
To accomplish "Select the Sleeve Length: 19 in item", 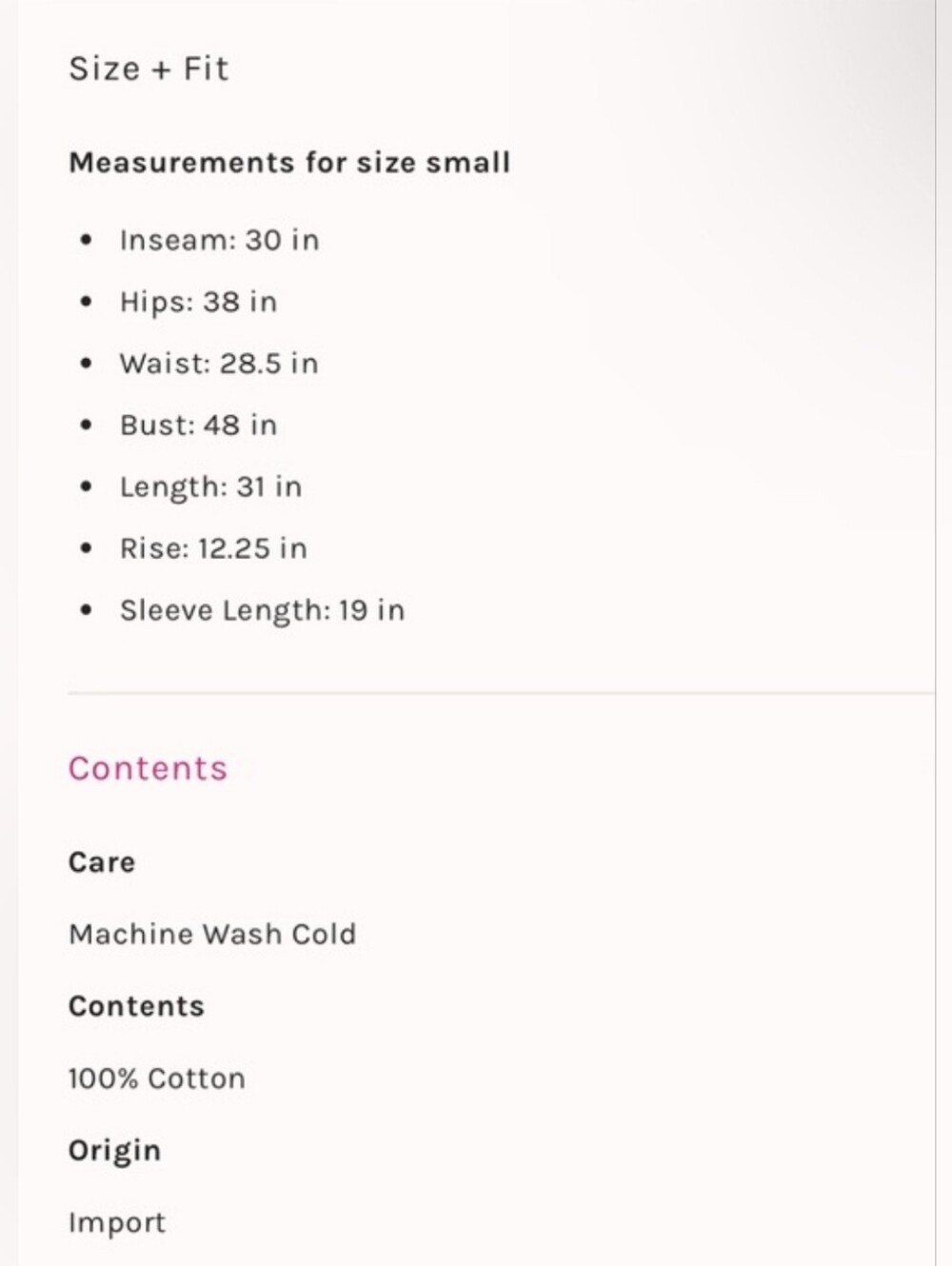I will [262, 610].
